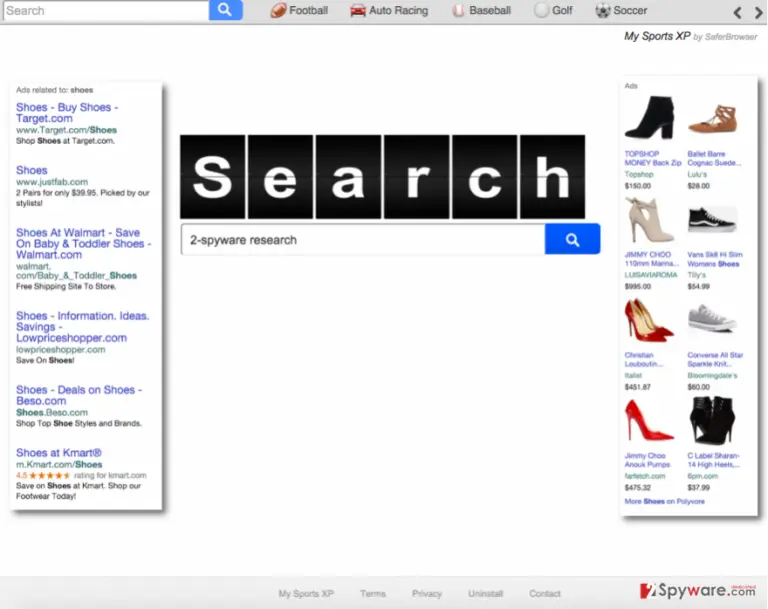Open TOPSHOP MONEY Back Zip product link
The width and height of the screenshot is (768, 609).
point(653,158)
